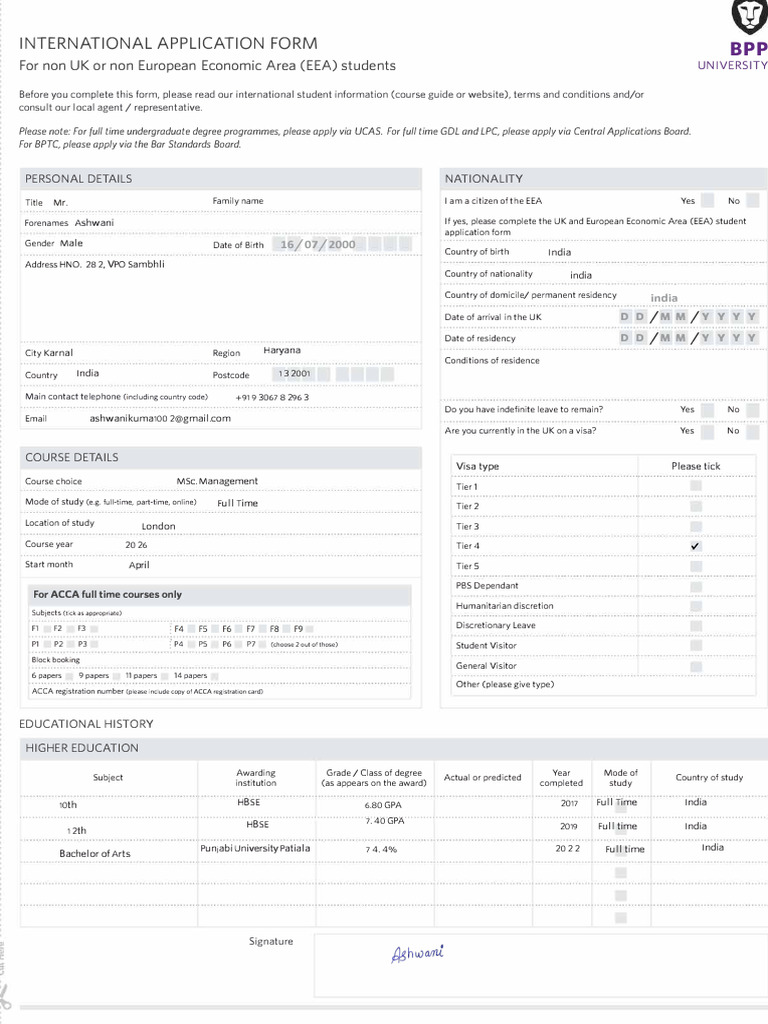Tick Yes for currently in UK on visa
Viewport: 768px width, 1024px height.
click(x=707, y=432)
